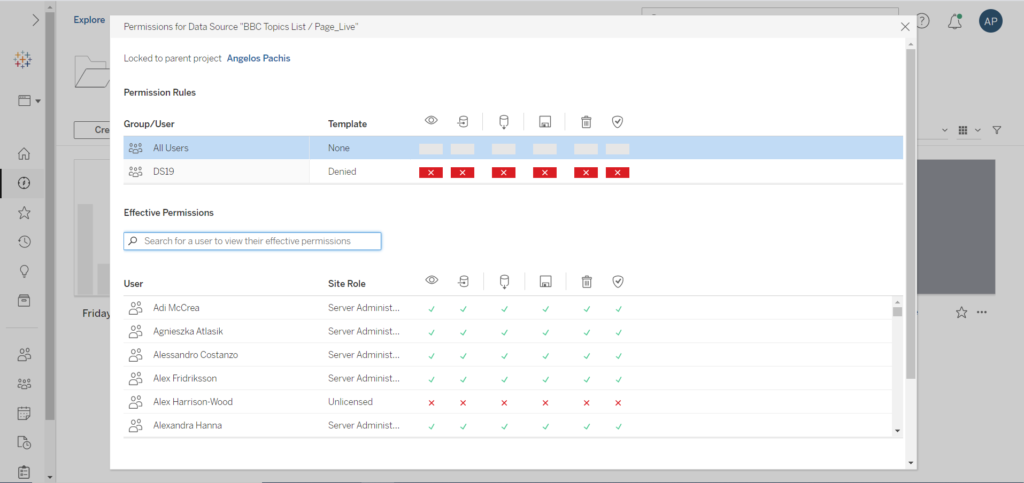1024x483 pixels.
Task: Toggle Set Permissions cell for All Users
Action: coord(618,148)
